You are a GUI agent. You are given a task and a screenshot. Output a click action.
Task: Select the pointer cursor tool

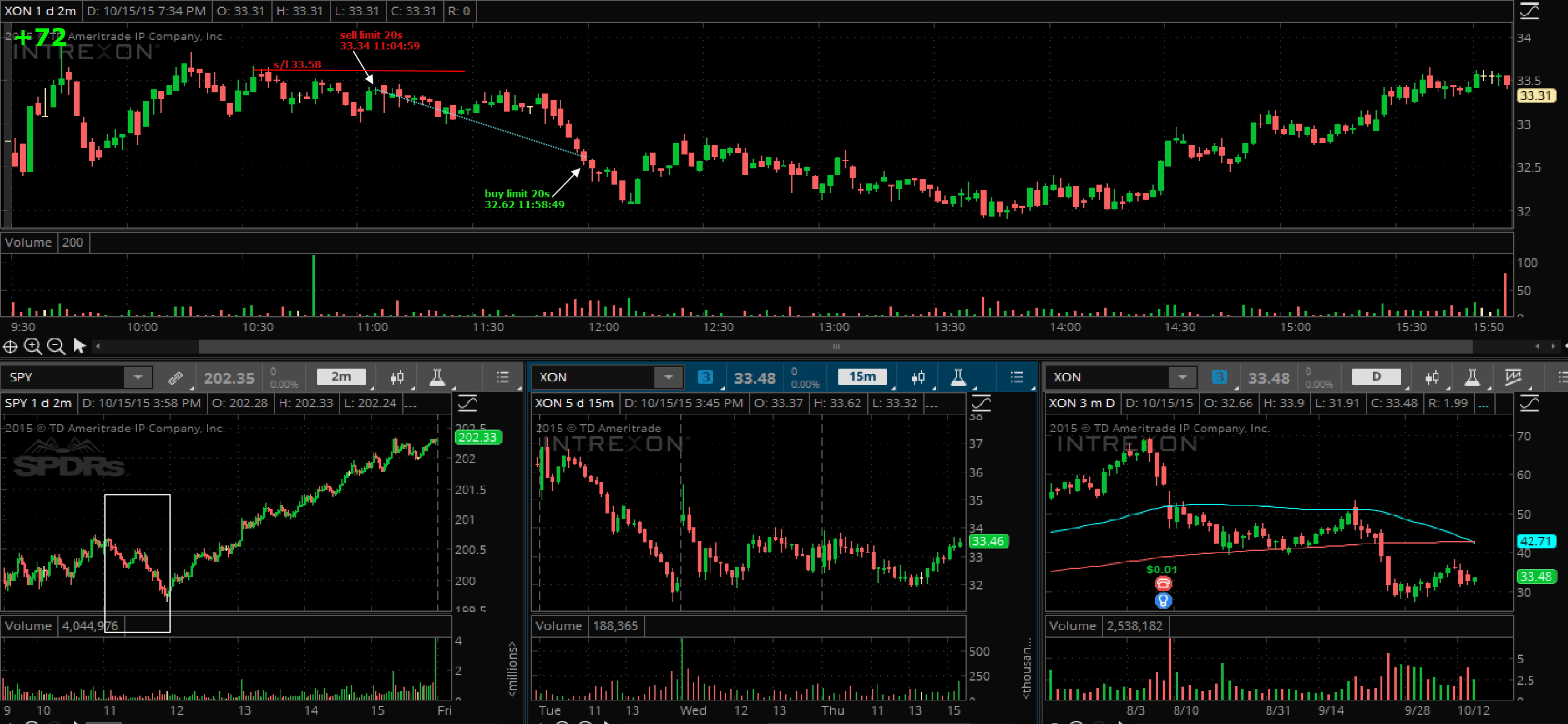[79, 346]
